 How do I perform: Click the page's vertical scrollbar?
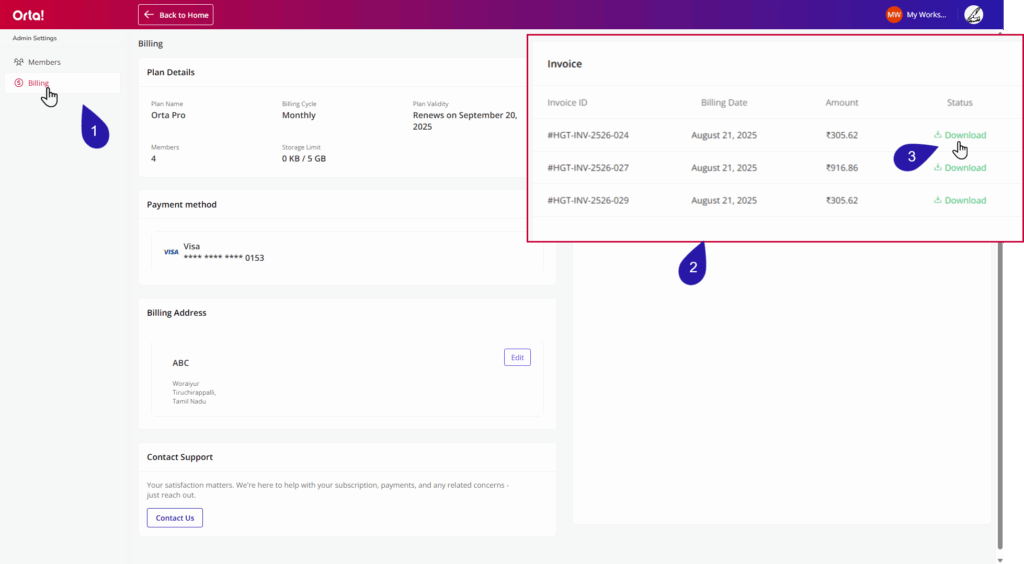(x=1001, y=390)
